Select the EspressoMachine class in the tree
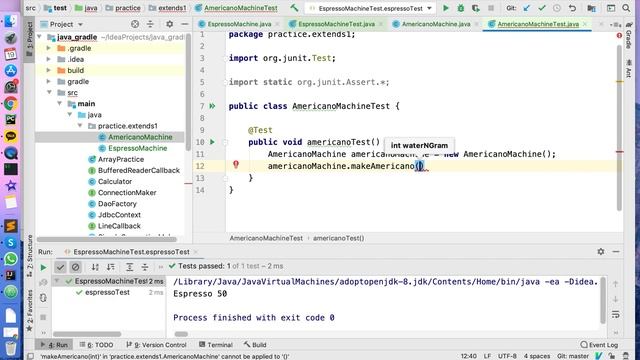 pos(138,148)
